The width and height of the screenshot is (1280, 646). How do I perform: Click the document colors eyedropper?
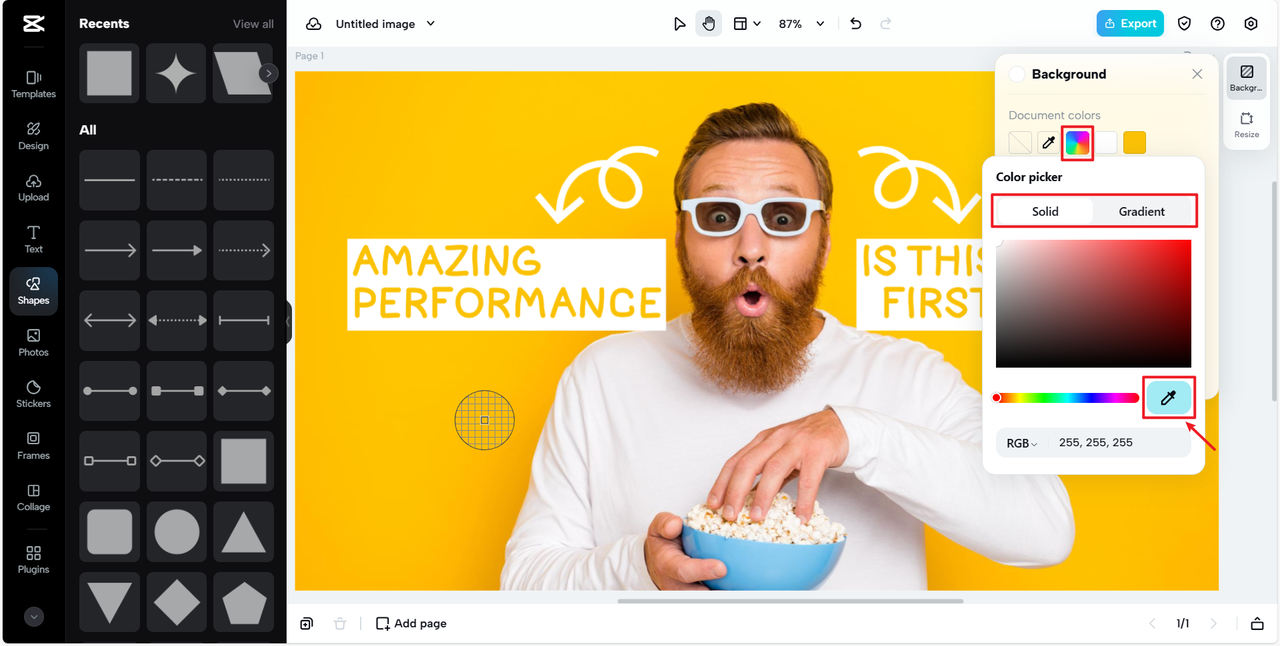pyautogui.click(x=1048, y=143)
